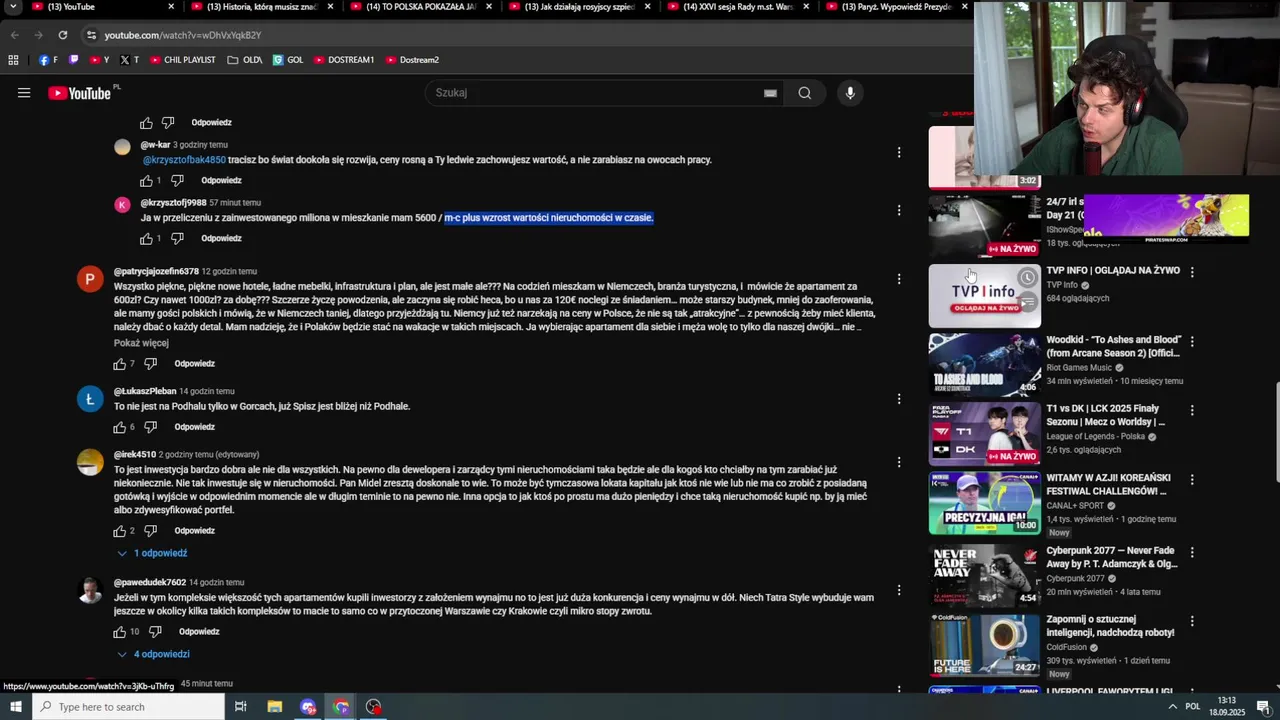The image size is (1280, 720).
Task: Go back with the browser arrow
Action: (x=15, y=35)
